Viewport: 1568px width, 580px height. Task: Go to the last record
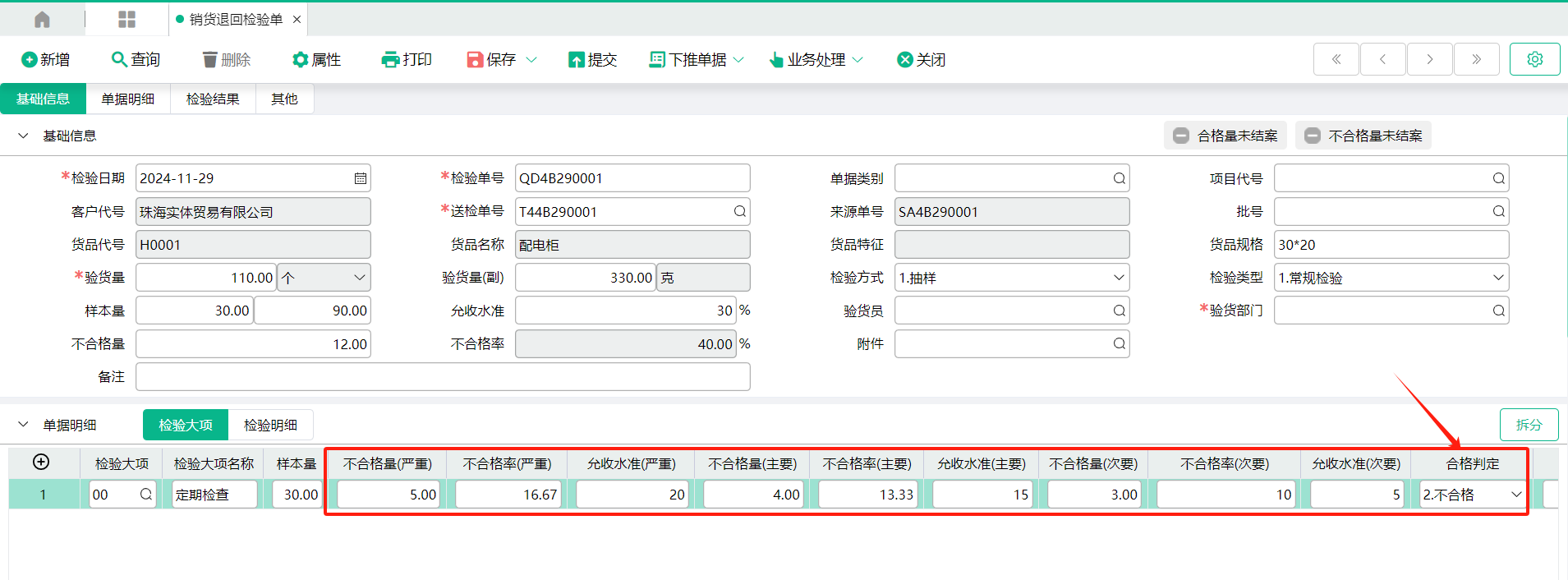coord(1477,59)
